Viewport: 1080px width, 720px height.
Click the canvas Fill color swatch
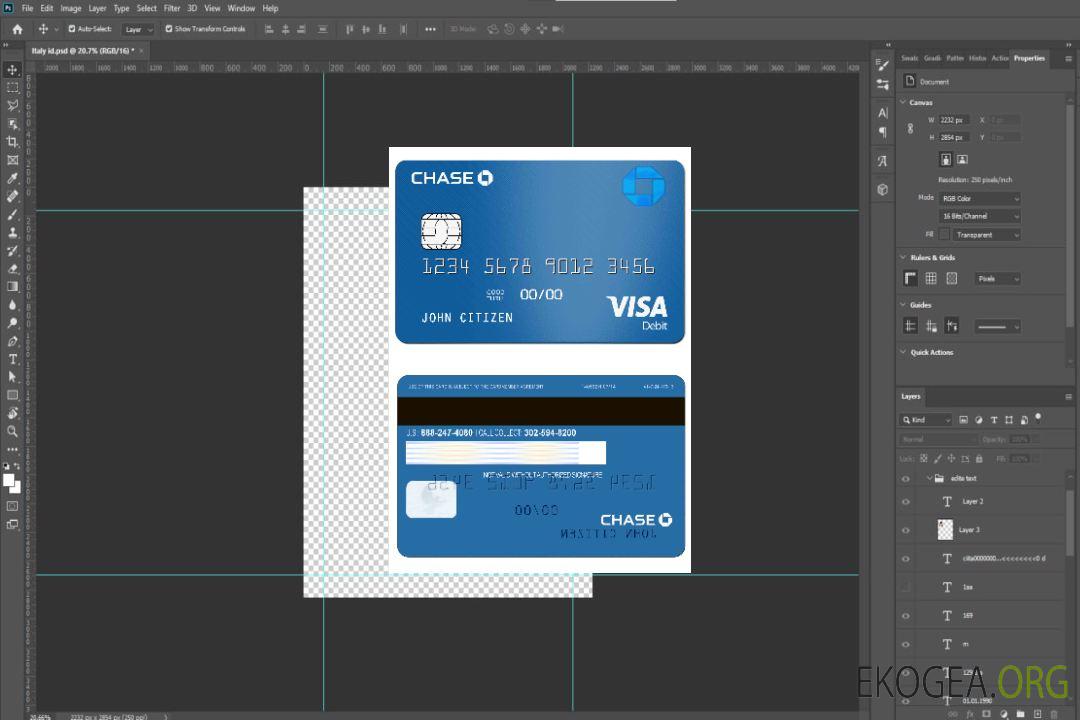(944, 235)
